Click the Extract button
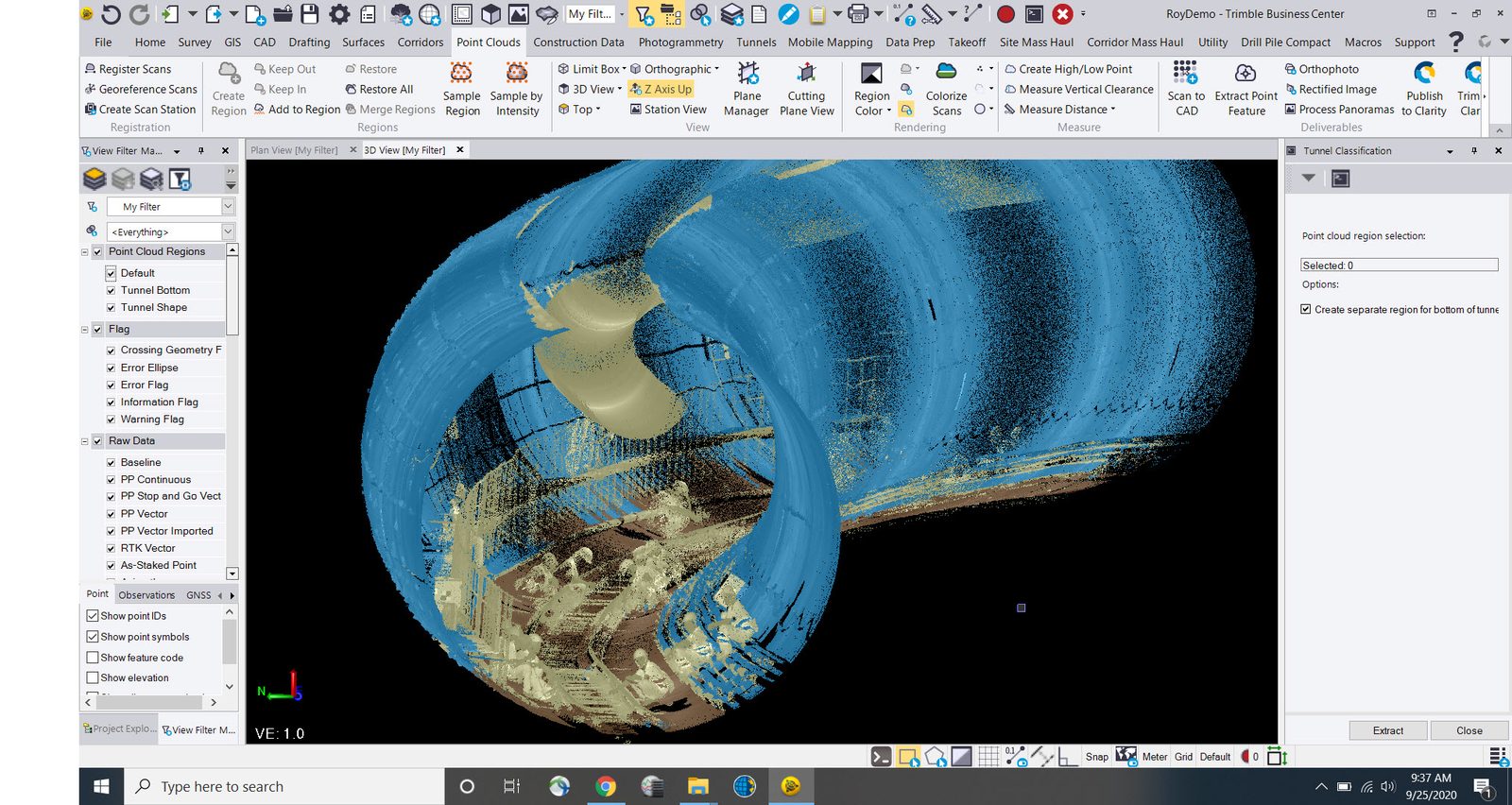This screenshot has height=805, width=1512. tap(1387, 730)
